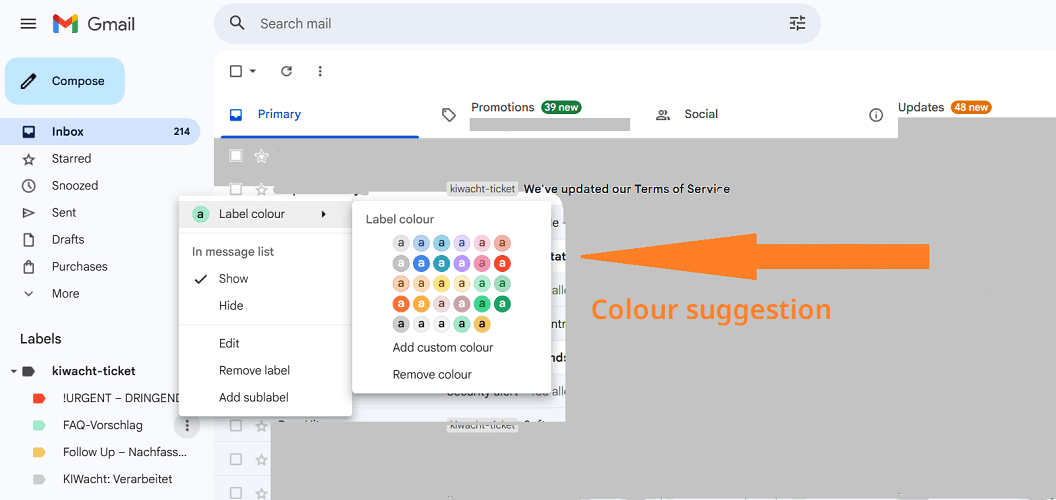This screenshot has height=500, width=1056.
Task: Star the Terms of Service email
Action: (261, 189)
